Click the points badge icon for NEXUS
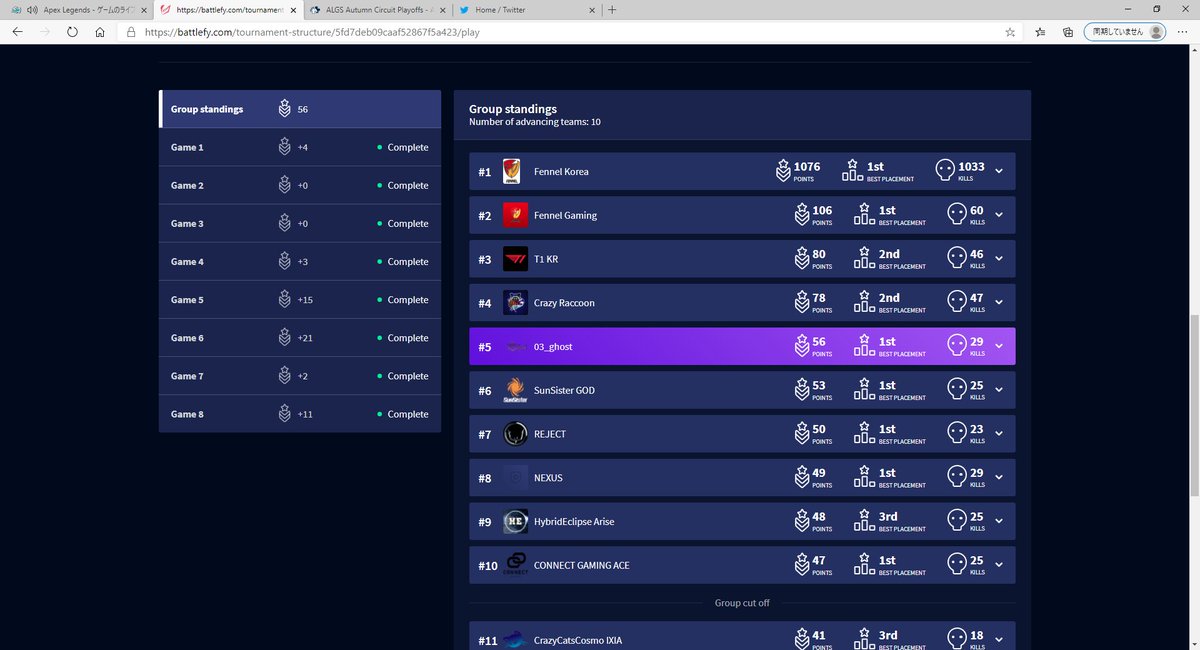The width and height of the screenshot is (1200, 650). tap(801, 478)
